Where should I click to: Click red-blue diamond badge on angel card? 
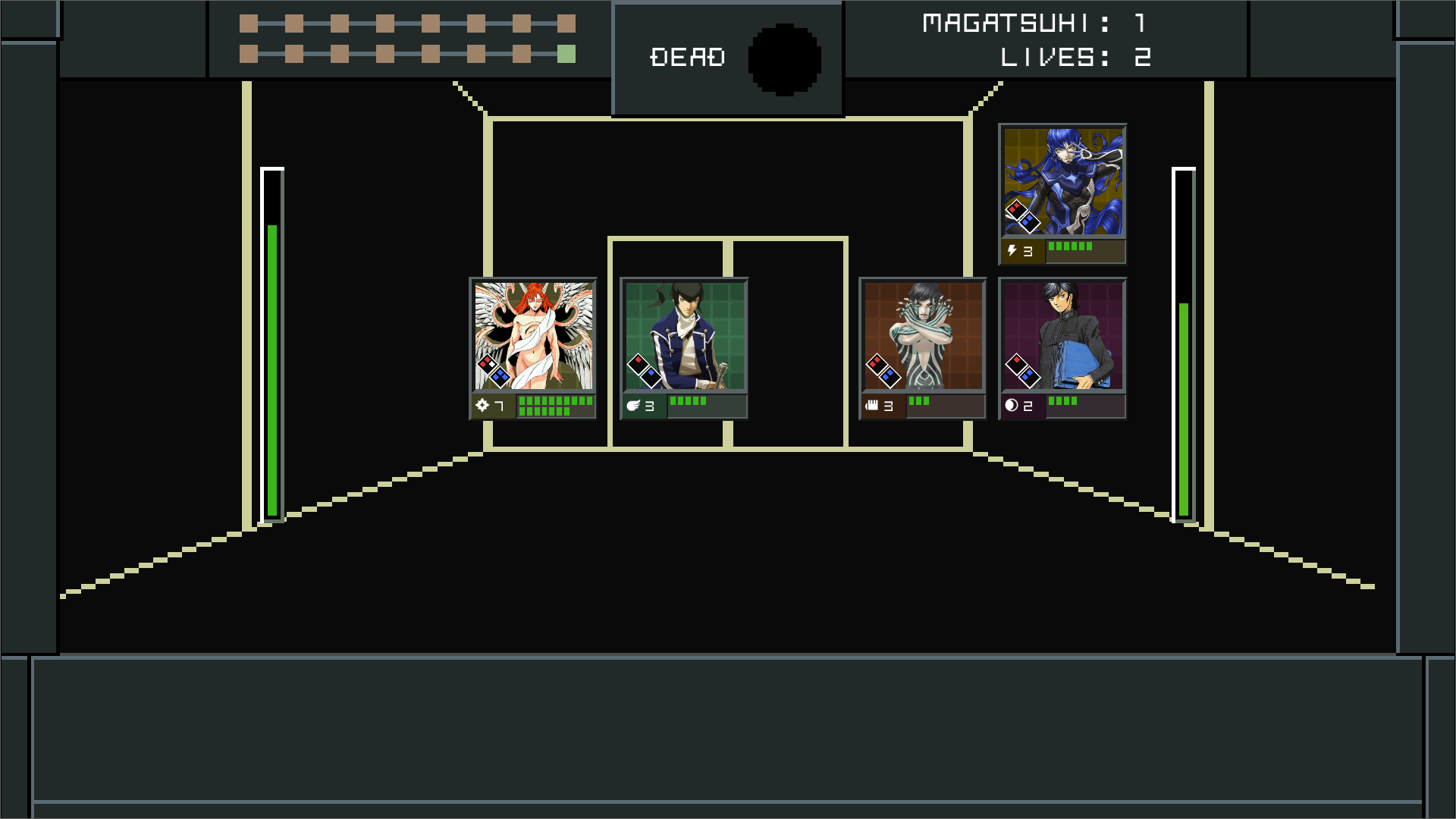[x=493, y=371]
